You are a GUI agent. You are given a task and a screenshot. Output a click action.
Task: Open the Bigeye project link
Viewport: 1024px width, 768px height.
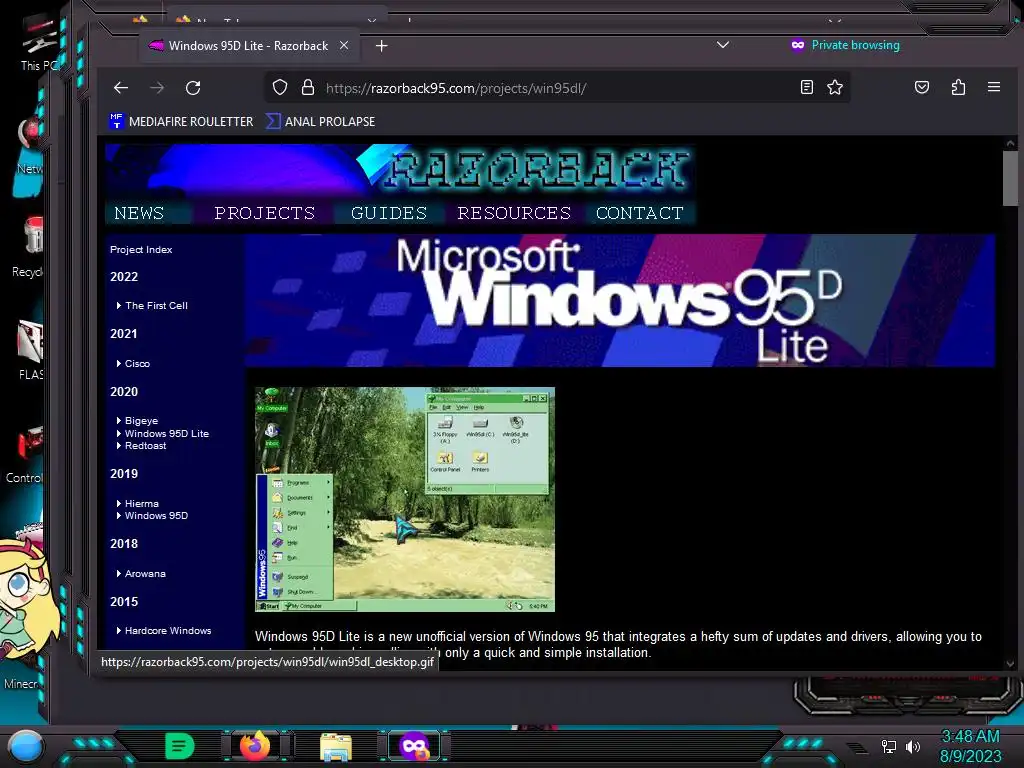(141, 421)
